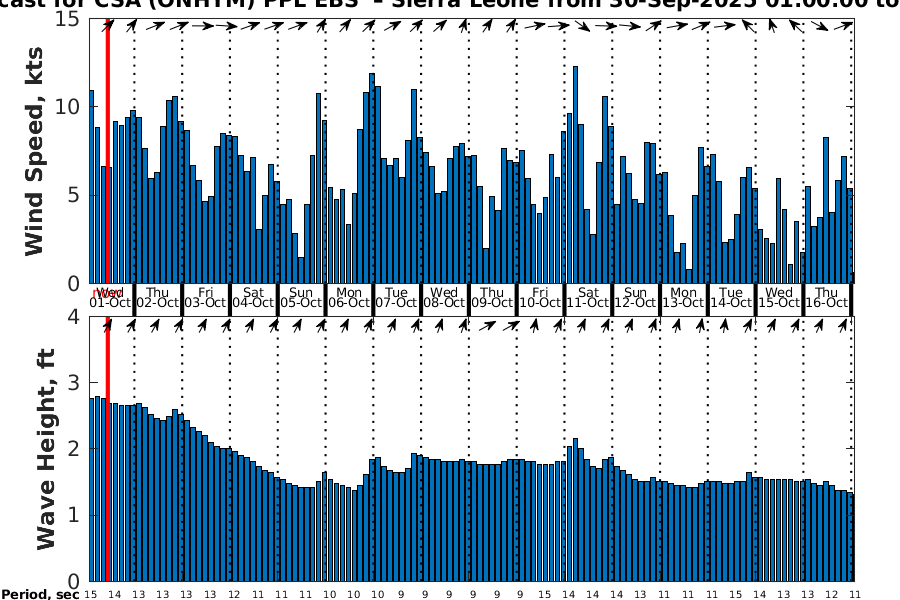Image resolution: width=900 pixels, height=600 pixels.
Task: Click the last wind direction arrow at right edge
Action: (x=844, y=26)
